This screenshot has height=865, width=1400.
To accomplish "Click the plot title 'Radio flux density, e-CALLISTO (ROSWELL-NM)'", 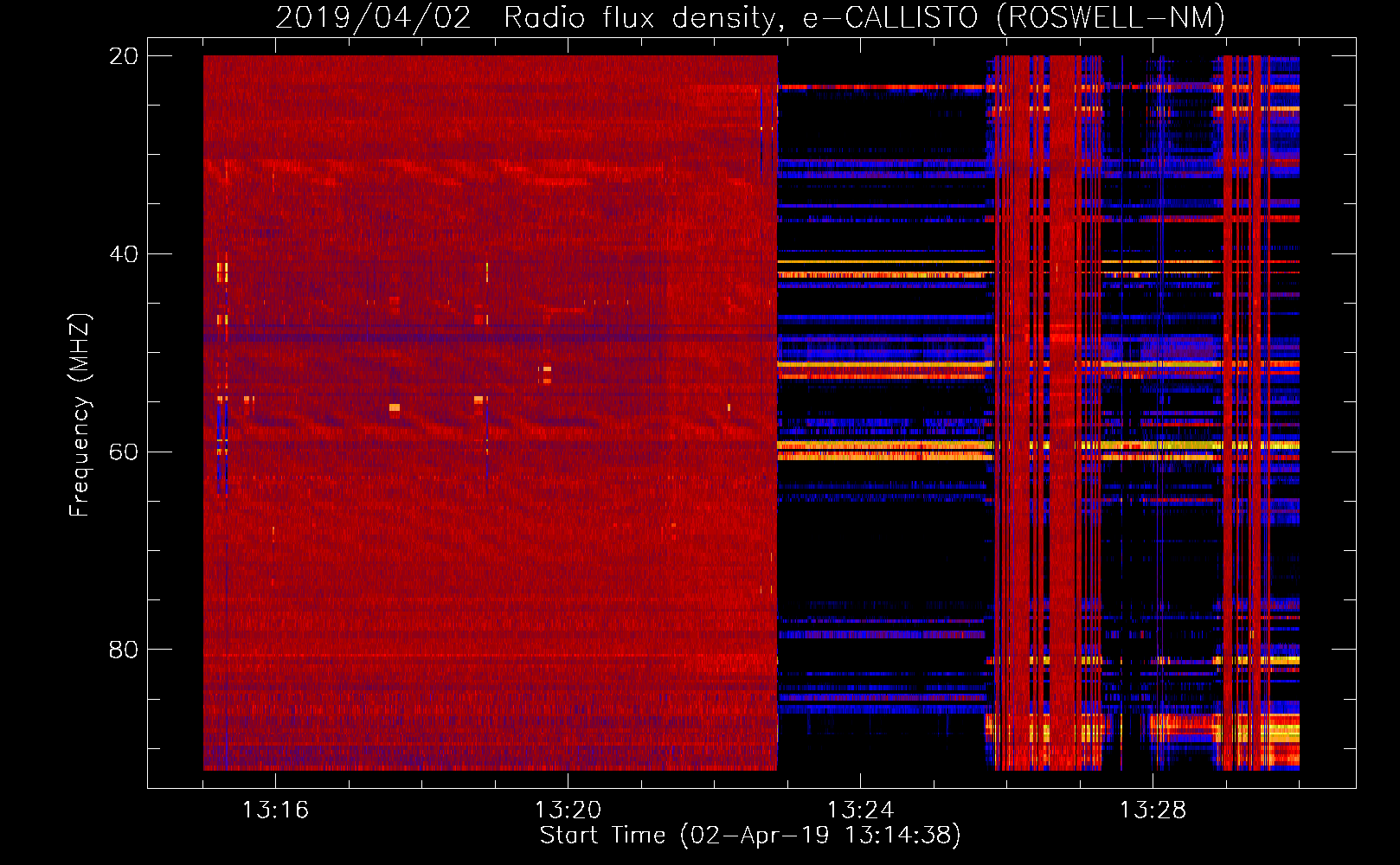I will (x=864, y=18).
